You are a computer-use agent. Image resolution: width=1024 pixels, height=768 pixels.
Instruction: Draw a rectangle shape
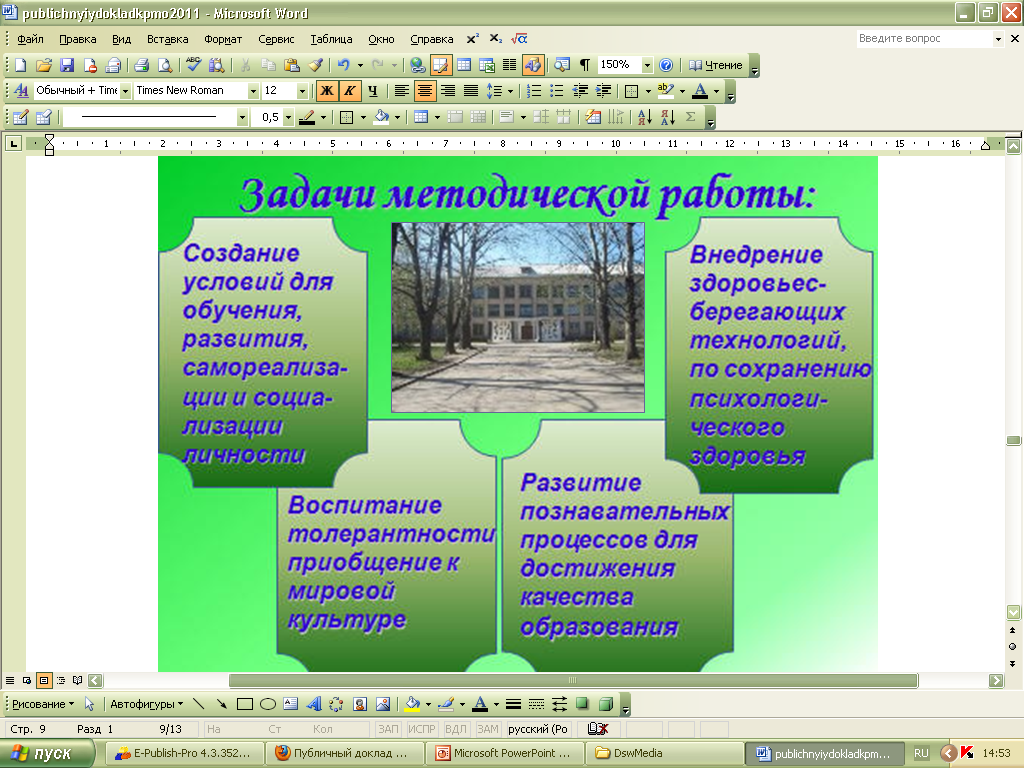click(x=245, y=704)
